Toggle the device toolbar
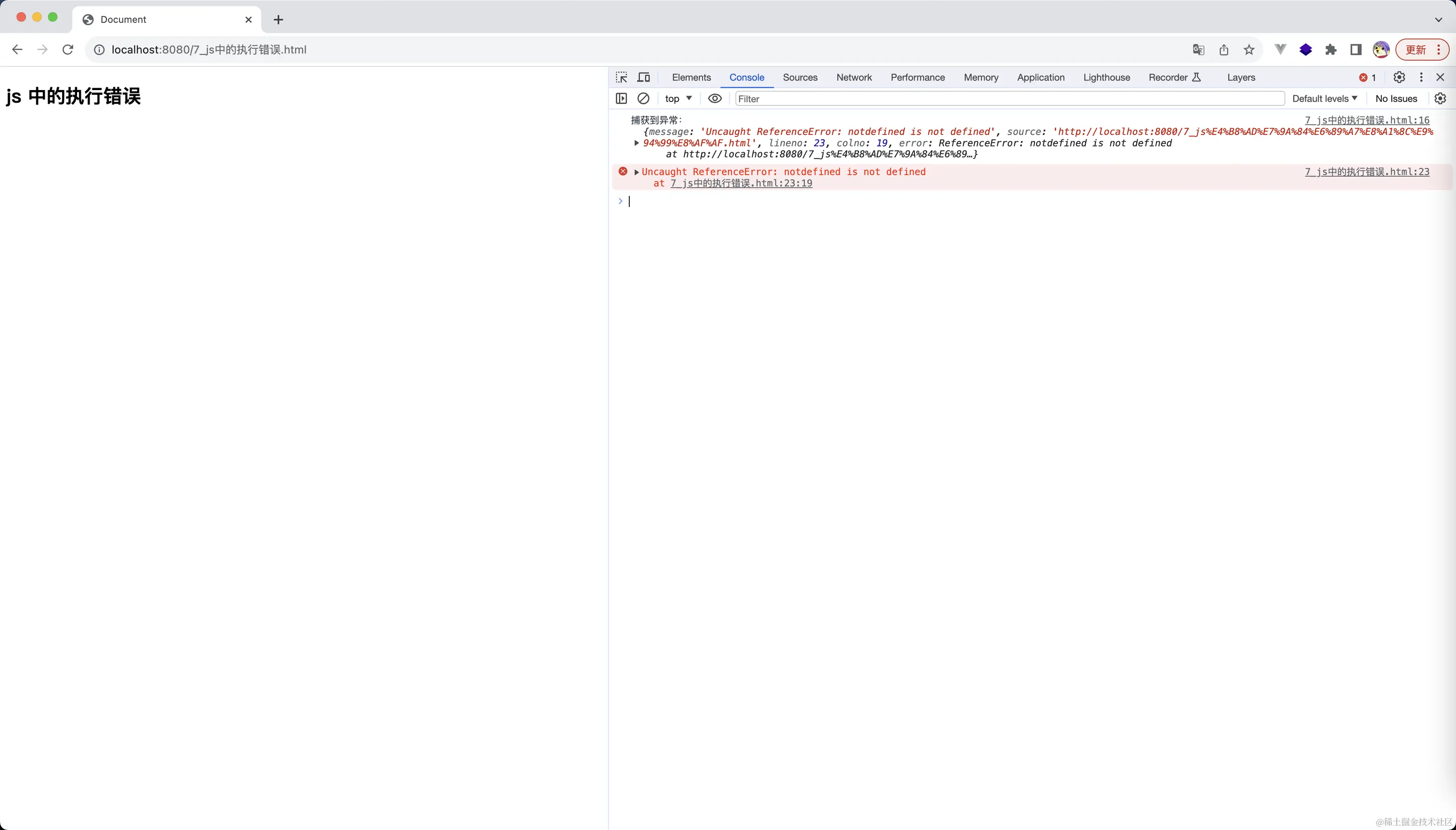The image size is (1456, 830). pyautogui.click(x=643, y=77)
